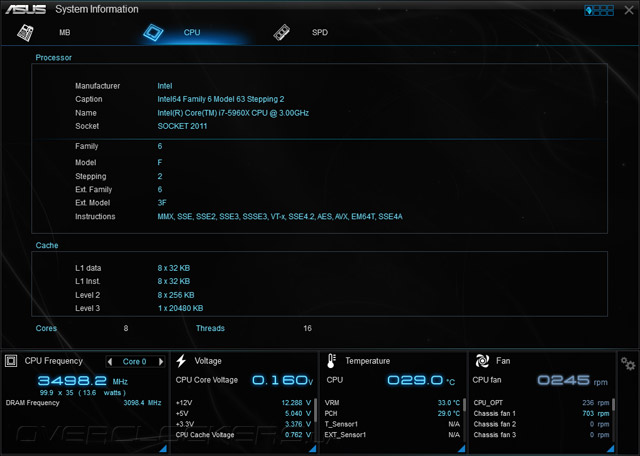Click the memory module icon beside SPD

tap(282, 33)
